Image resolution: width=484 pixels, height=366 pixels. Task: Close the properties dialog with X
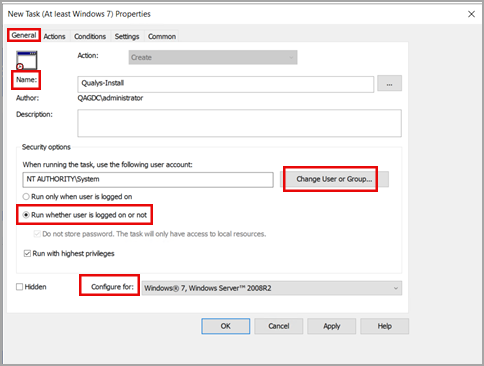471,14
